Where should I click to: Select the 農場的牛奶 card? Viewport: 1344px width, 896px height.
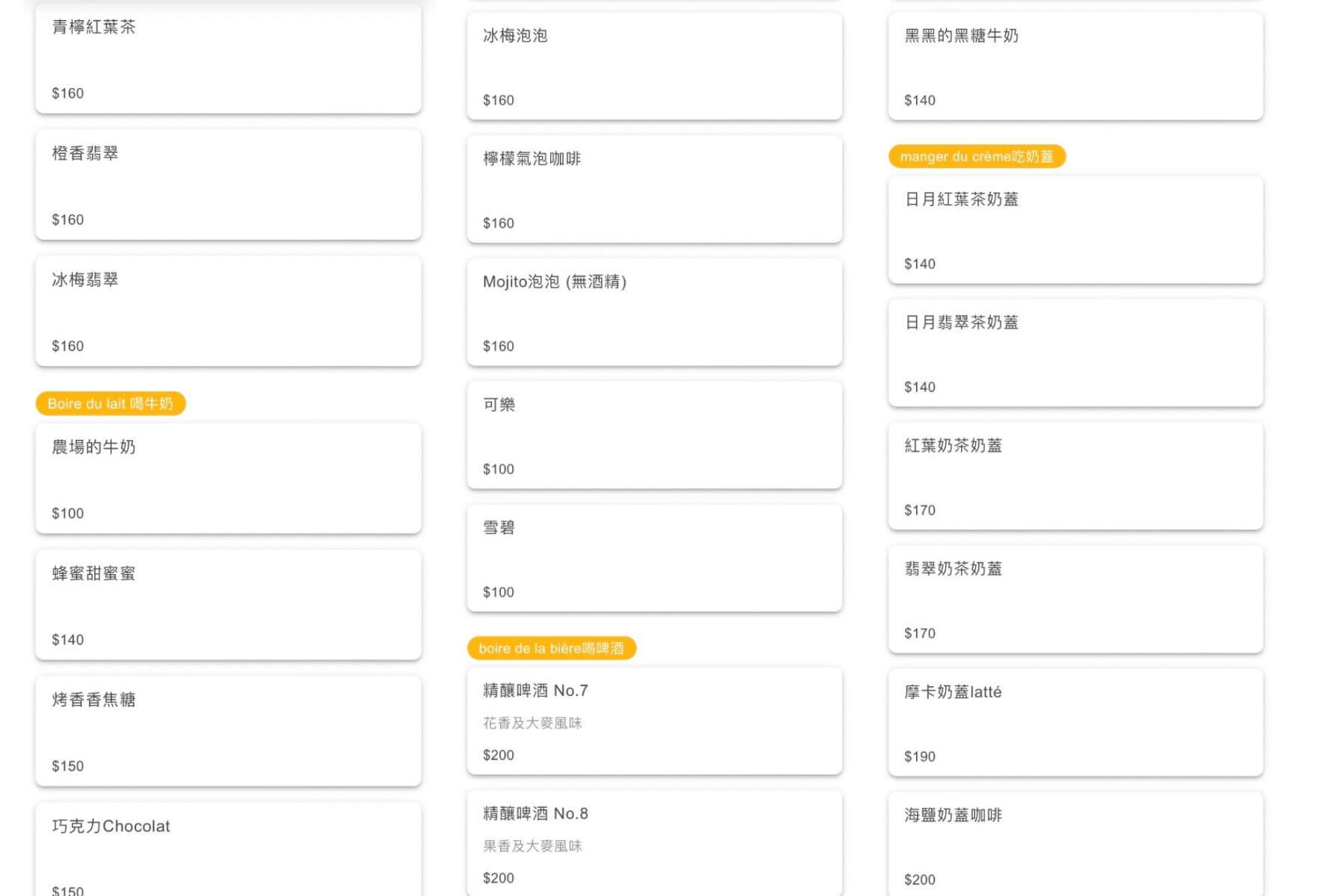pos(228,478)
